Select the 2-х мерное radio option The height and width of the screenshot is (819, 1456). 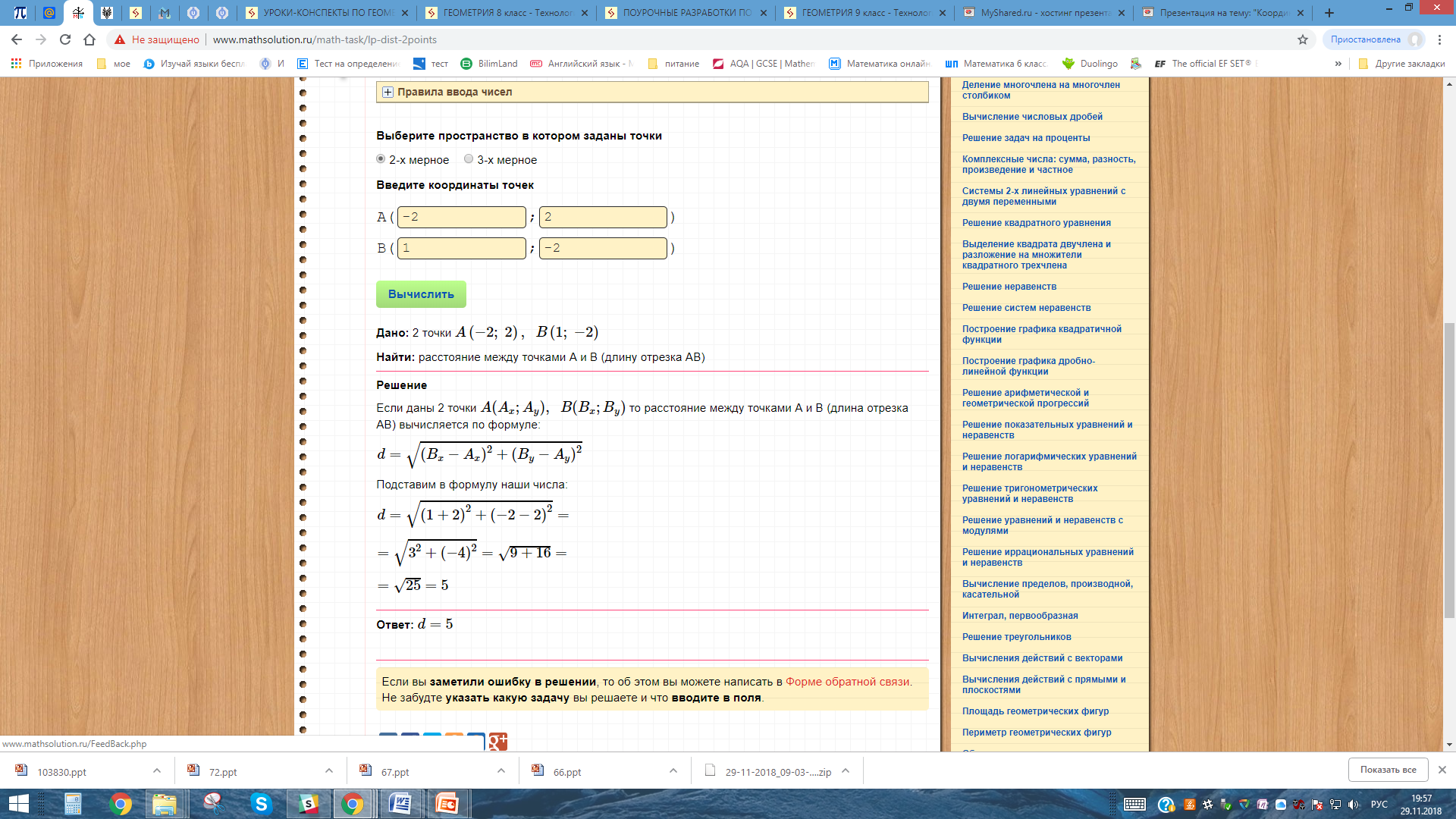(x=381, y=159)
